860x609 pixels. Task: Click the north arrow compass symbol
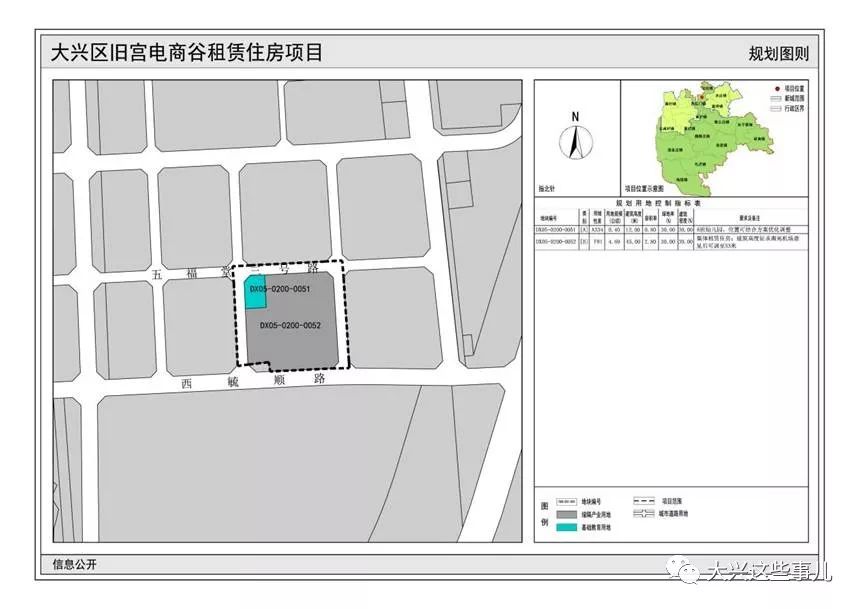point(575,142)
